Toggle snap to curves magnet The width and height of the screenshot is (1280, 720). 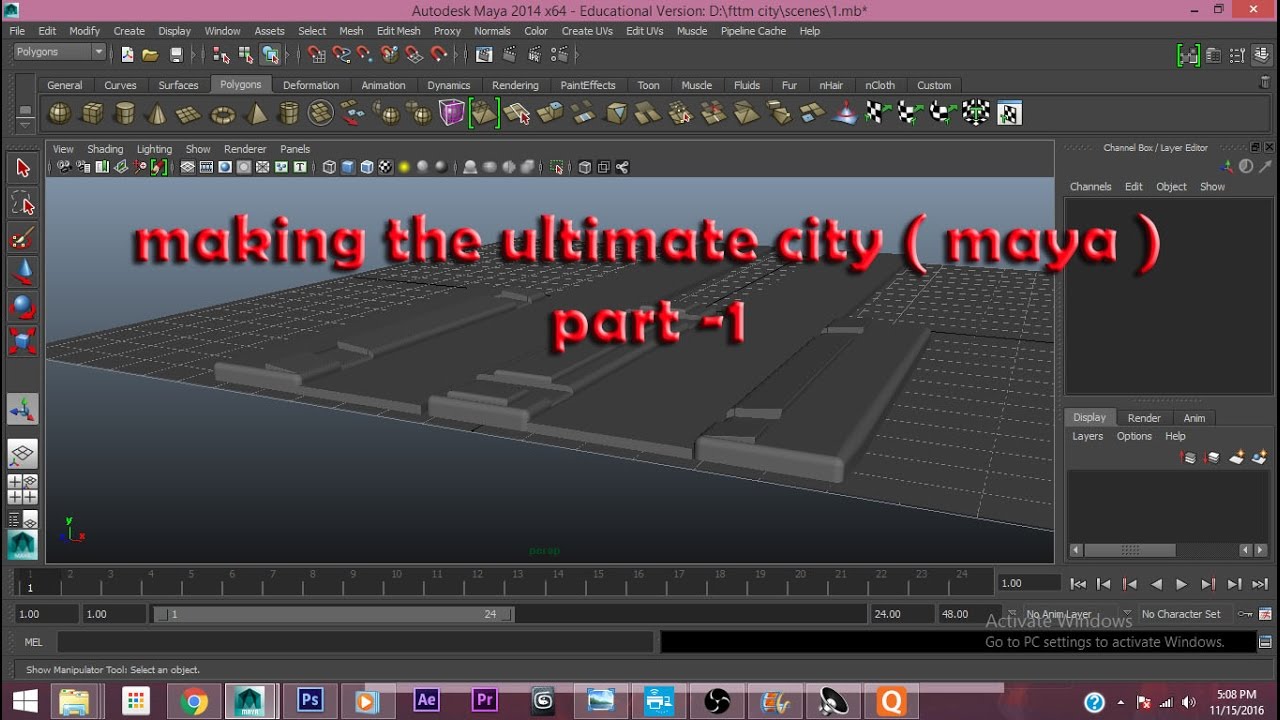point(341,55)
